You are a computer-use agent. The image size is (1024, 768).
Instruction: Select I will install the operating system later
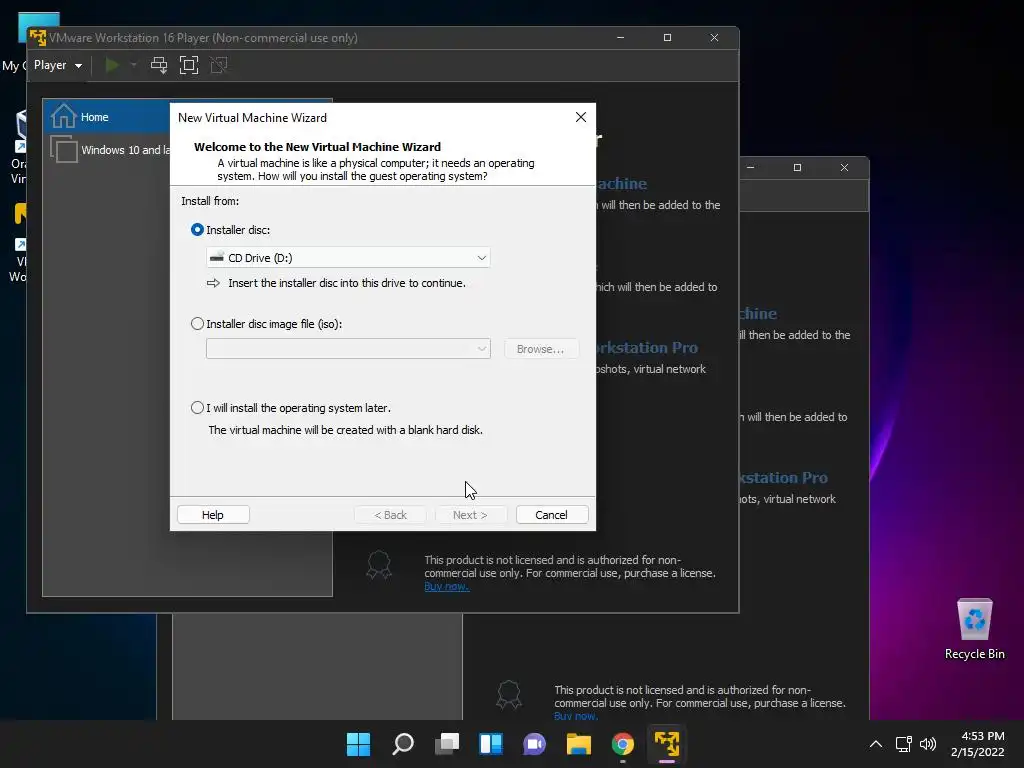[x=197, y=408]
